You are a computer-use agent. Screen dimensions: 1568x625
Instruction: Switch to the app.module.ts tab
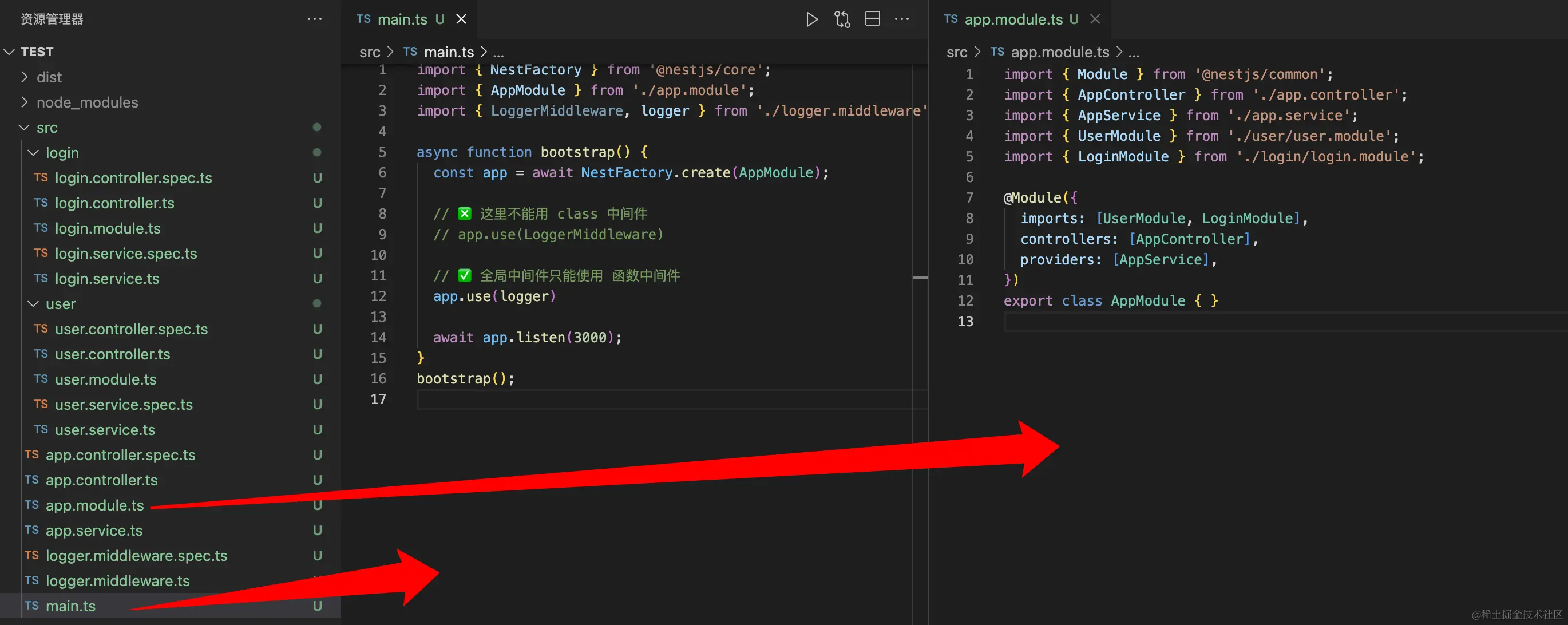click(1013, 19)
